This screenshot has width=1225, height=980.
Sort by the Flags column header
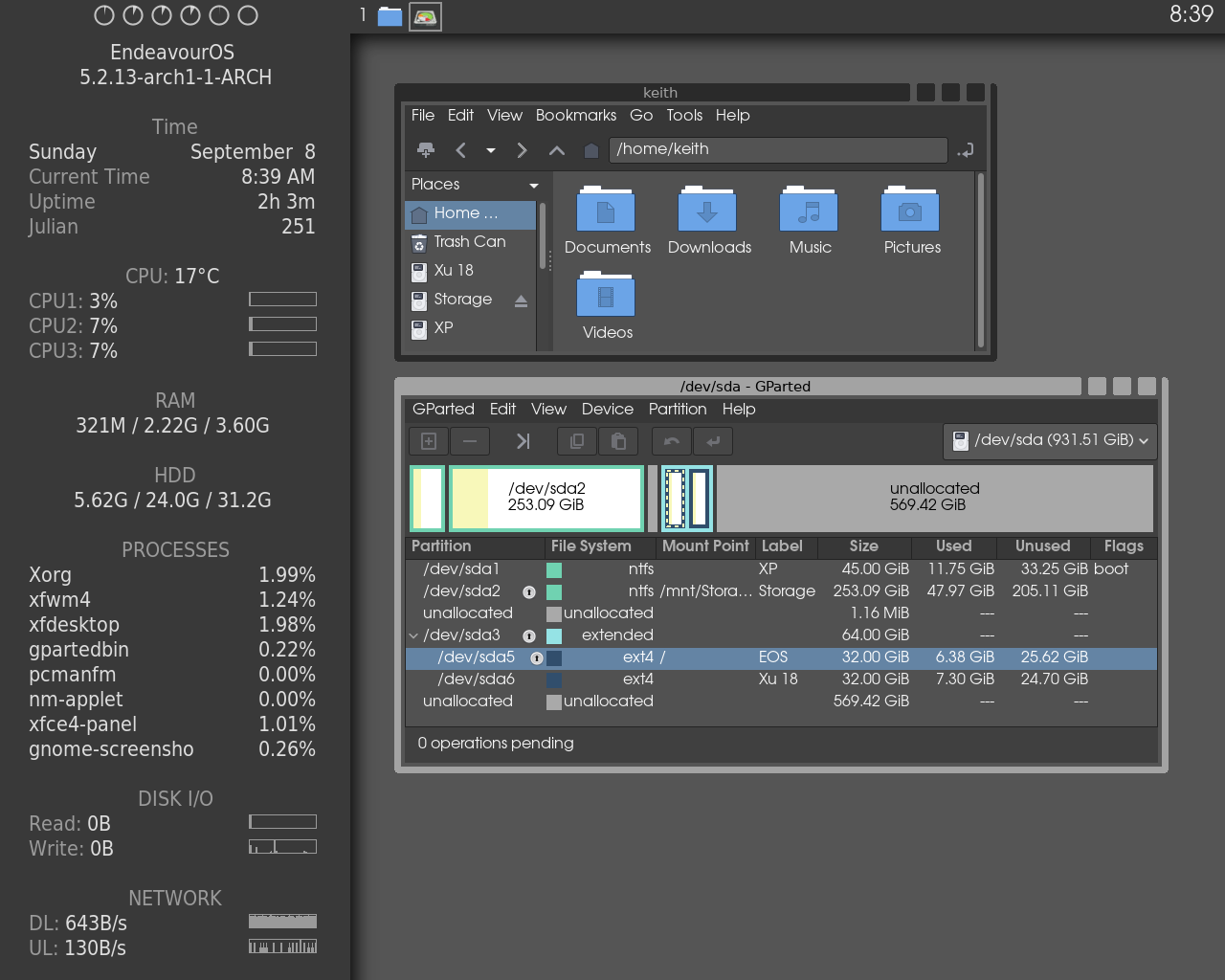pyautogui.click(x=1124, y=546)
